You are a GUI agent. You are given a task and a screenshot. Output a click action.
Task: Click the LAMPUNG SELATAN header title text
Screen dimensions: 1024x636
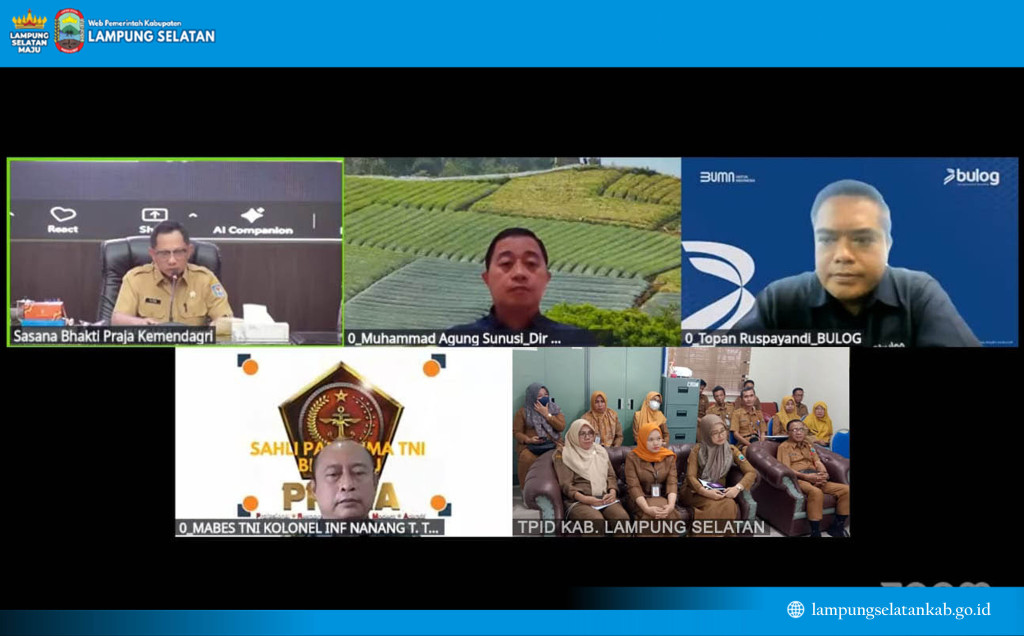pos(151,36)
